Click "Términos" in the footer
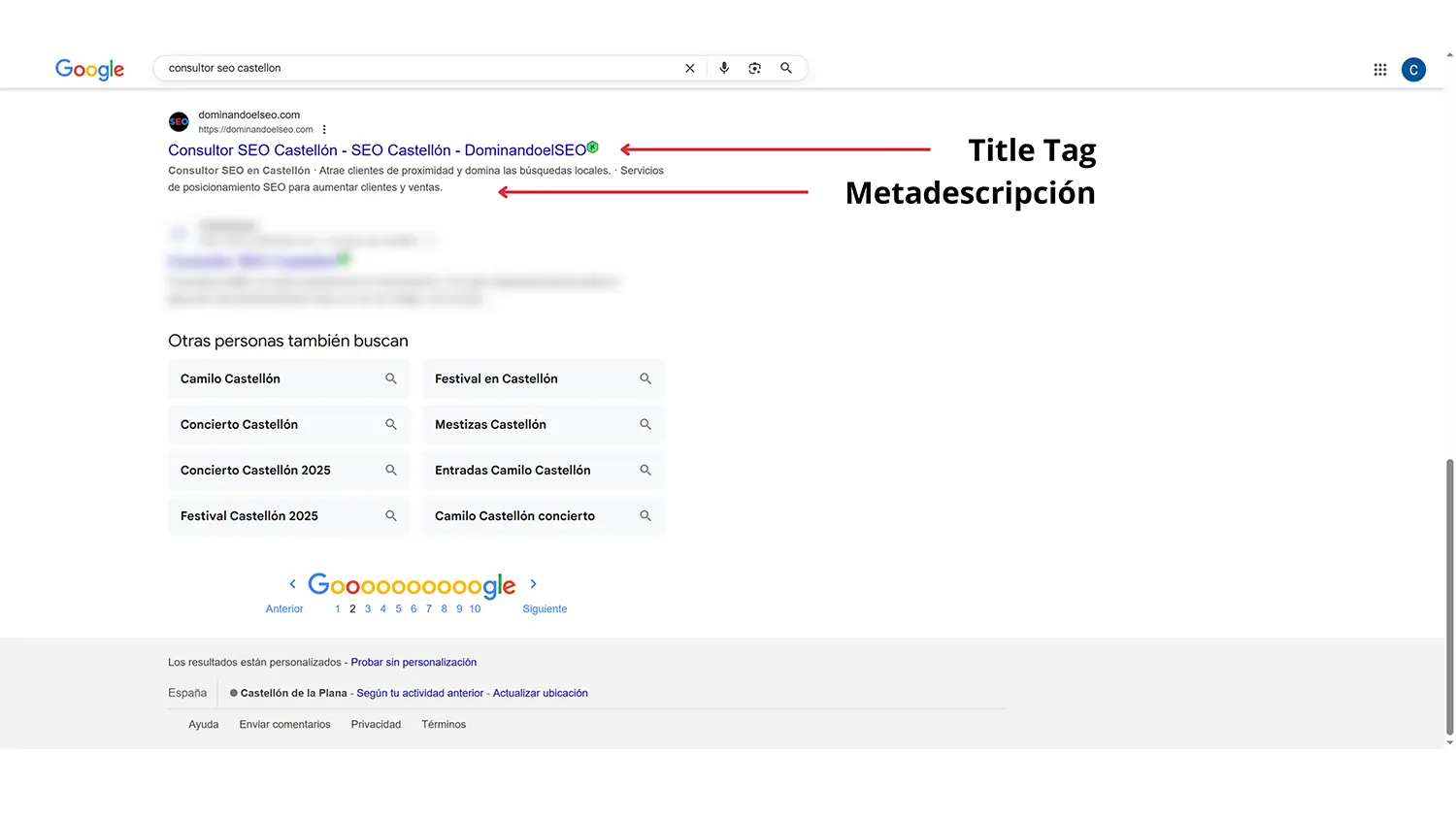1456x819 pixels. coord(444,724)
